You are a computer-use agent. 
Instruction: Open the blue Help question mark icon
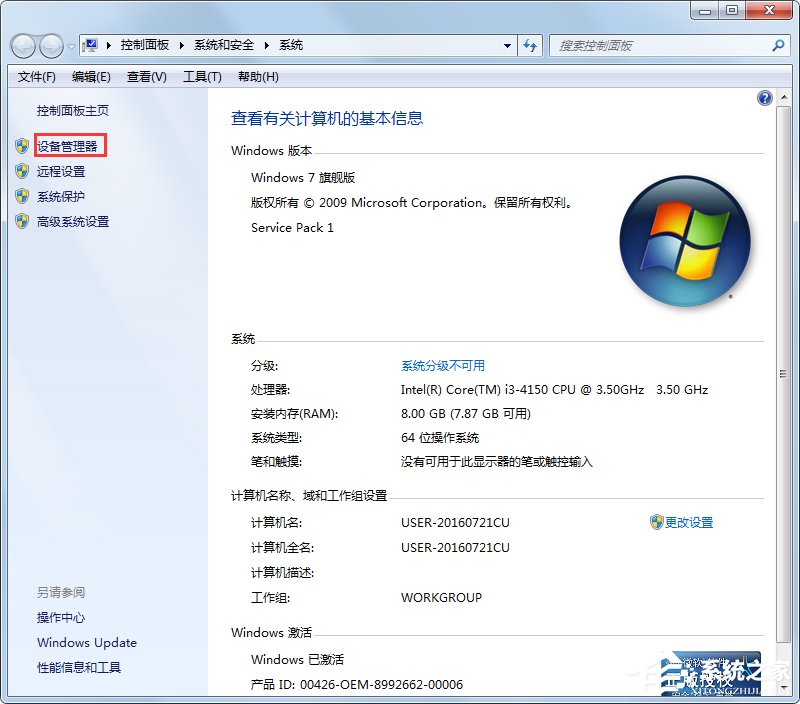(764, 97)
